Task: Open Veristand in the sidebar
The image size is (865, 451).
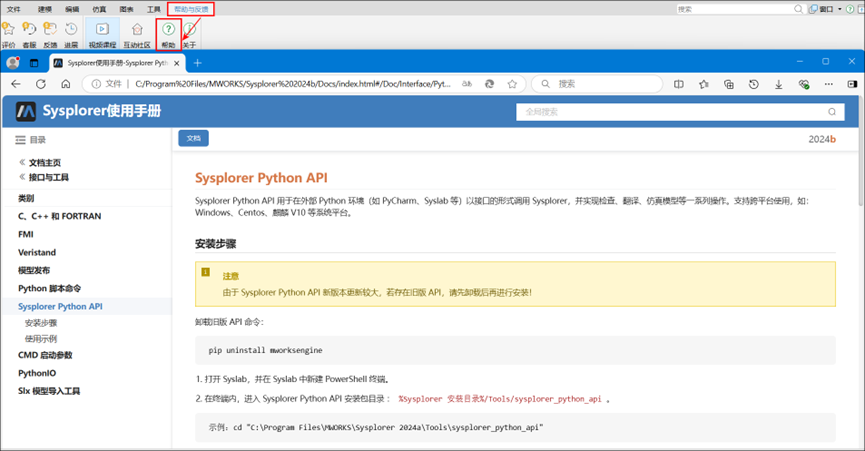Action: [37, 253]
